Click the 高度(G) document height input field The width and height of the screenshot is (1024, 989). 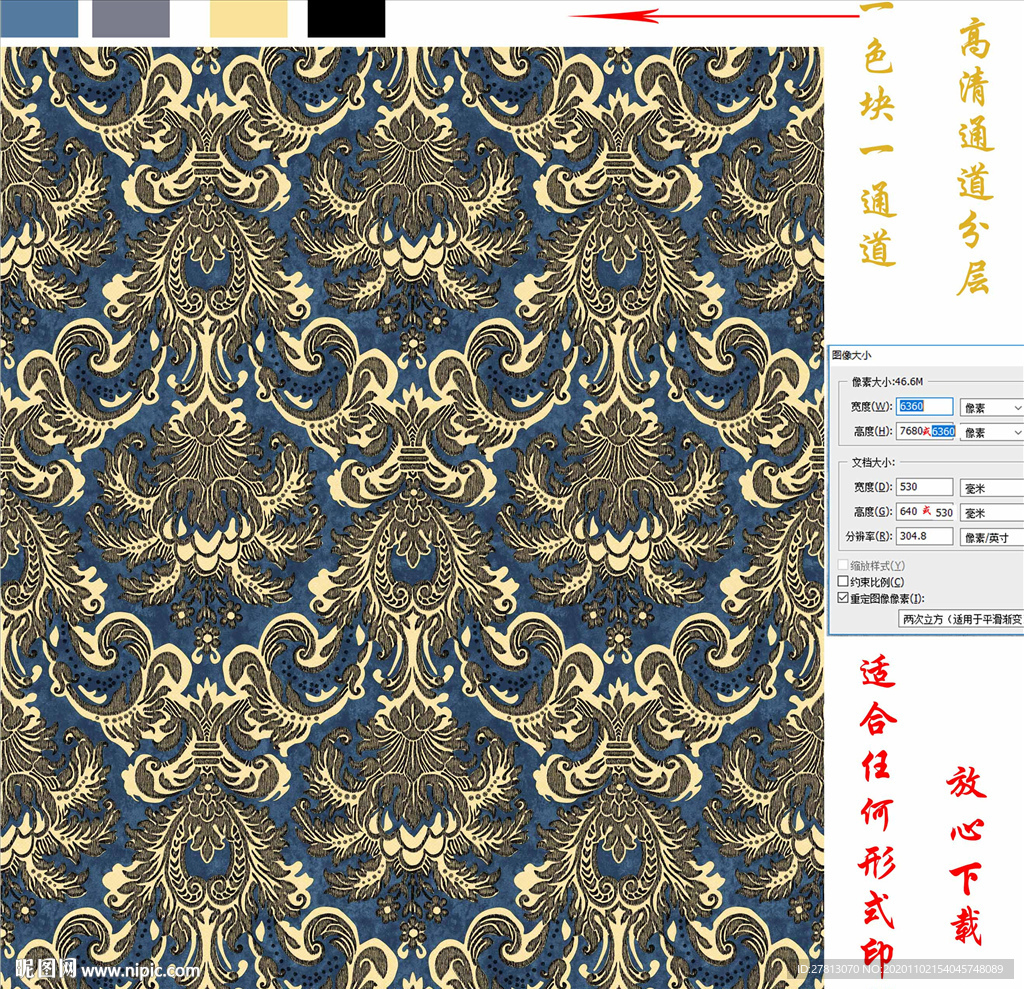[x=925, y=511]
